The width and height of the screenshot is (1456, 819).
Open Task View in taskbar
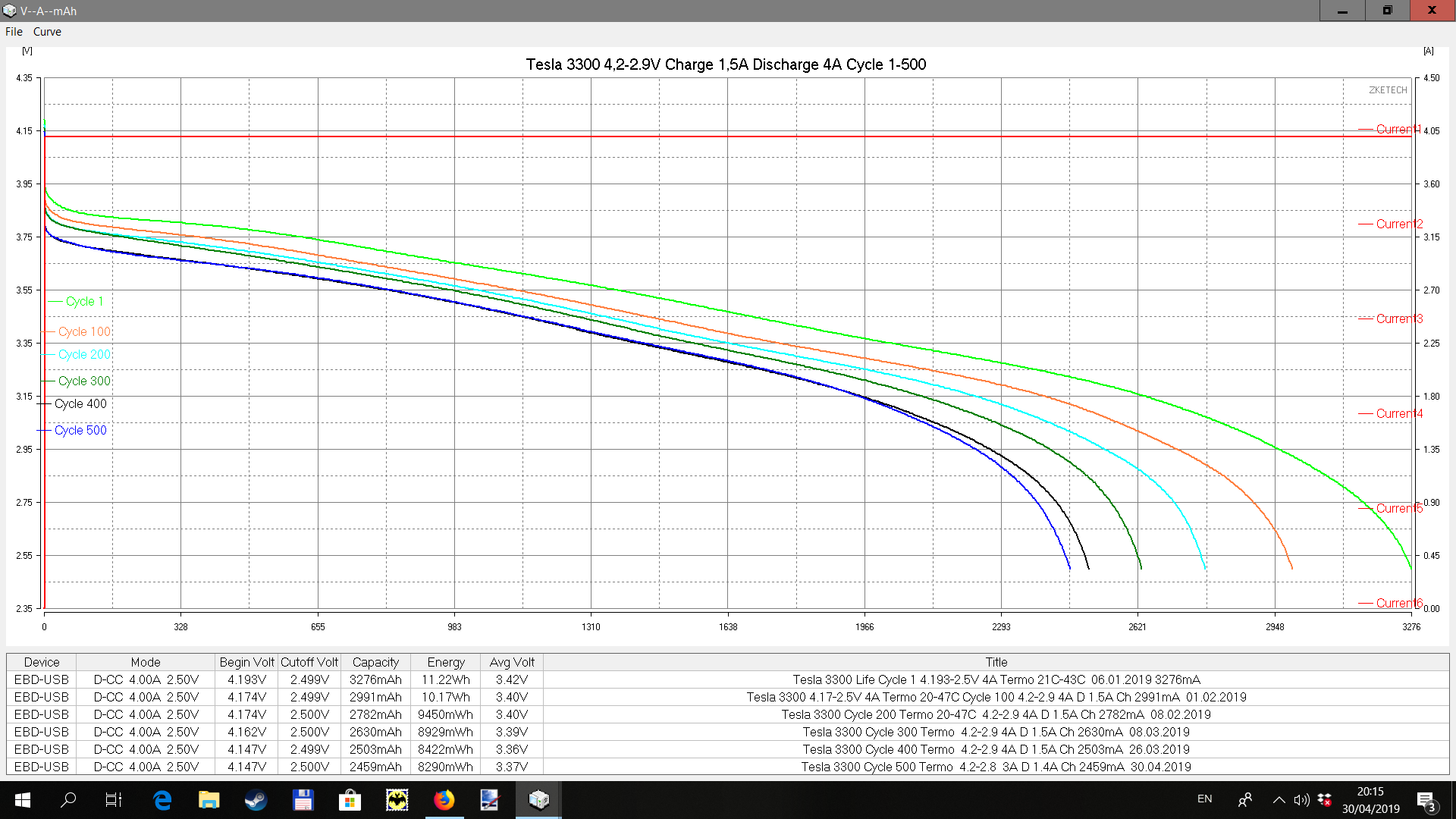click(114, 800)
